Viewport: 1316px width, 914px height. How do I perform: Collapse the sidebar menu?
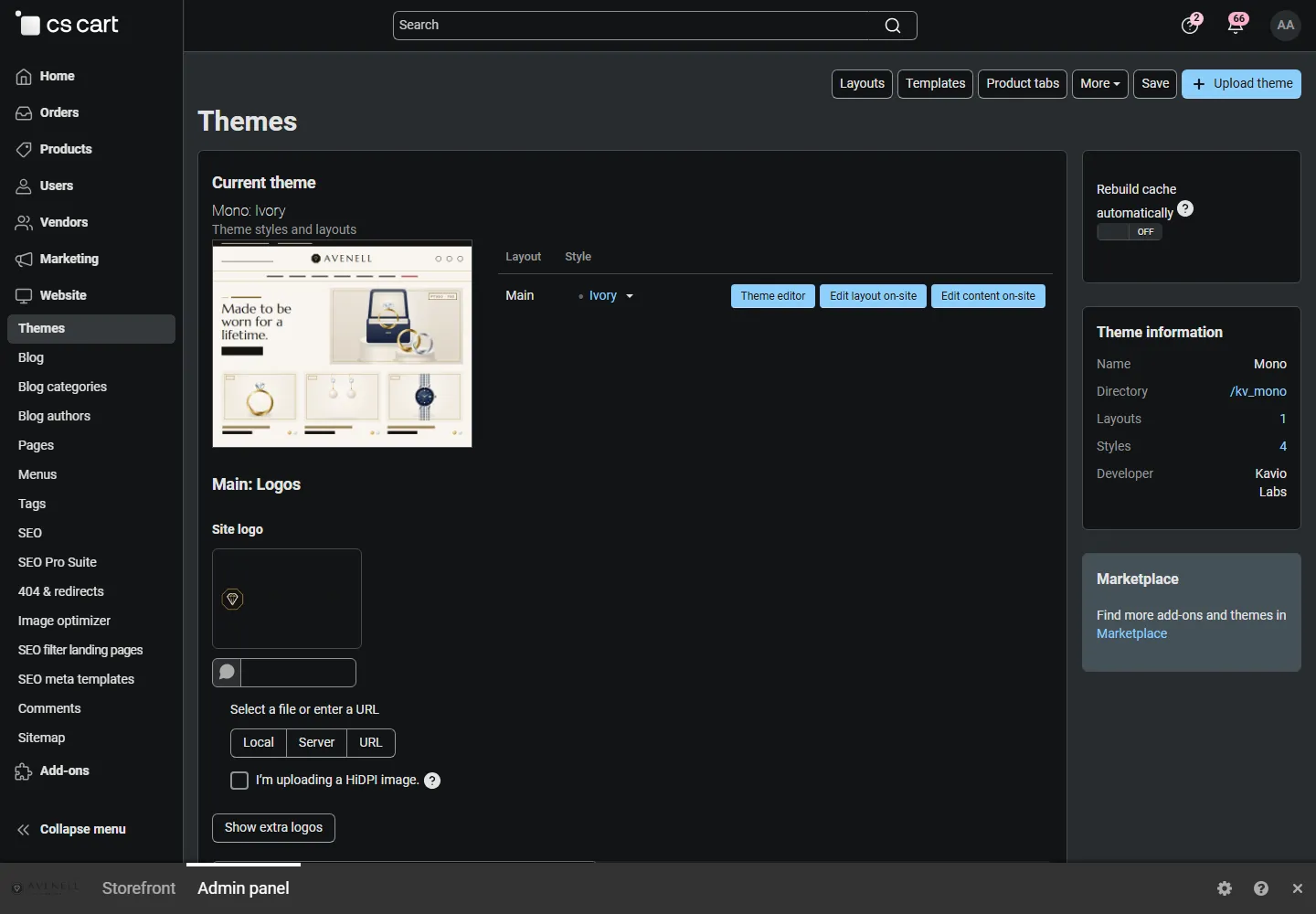click(x=71, y=830)
